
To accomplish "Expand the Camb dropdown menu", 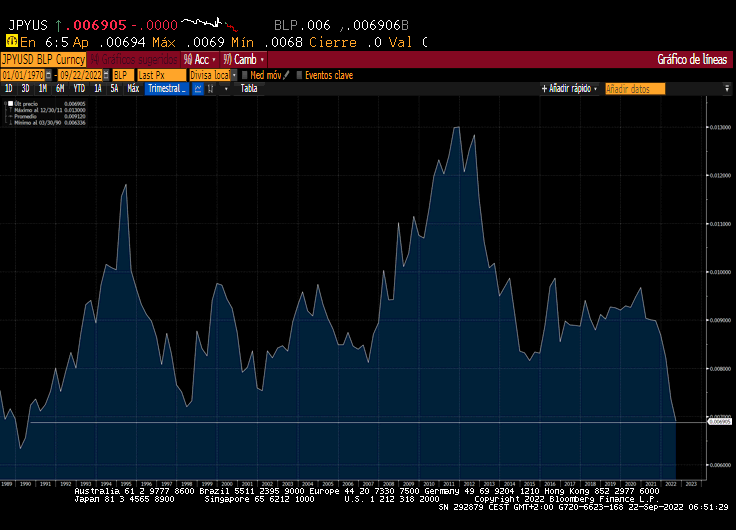I will click(x=244, y=60).
